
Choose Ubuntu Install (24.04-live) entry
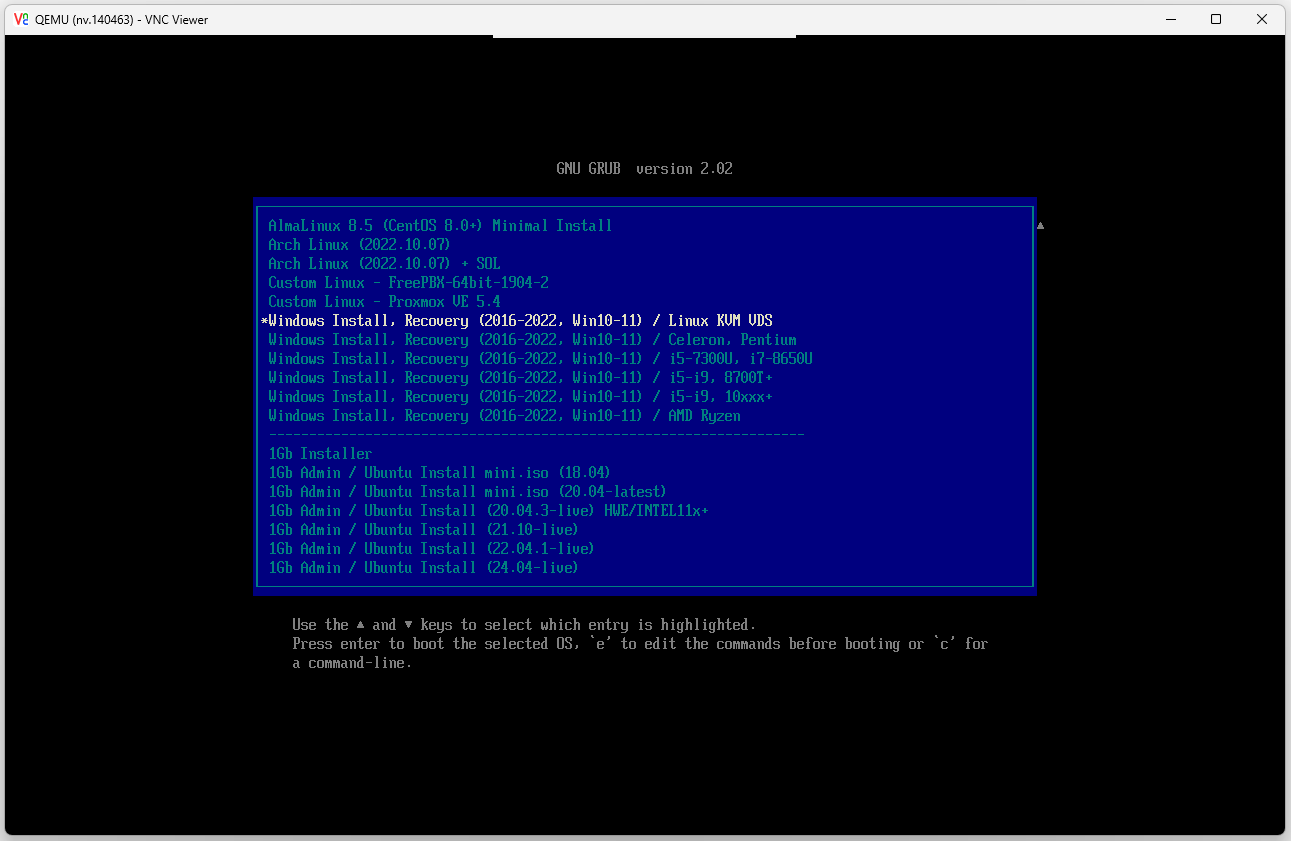pos(423,568)
